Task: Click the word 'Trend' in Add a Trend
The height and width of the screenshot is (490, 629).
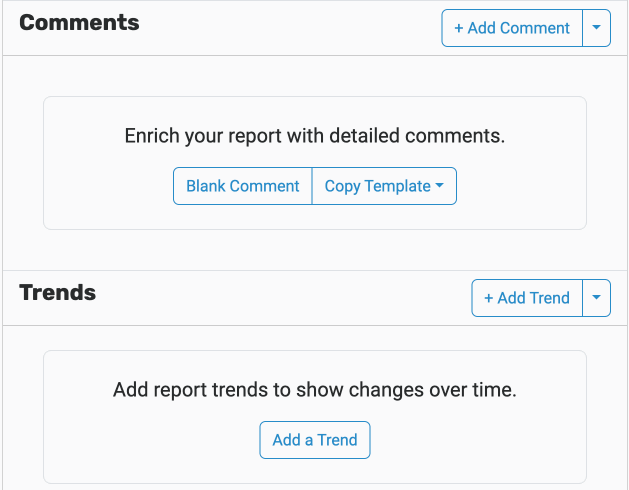Action: coord(337,440)
